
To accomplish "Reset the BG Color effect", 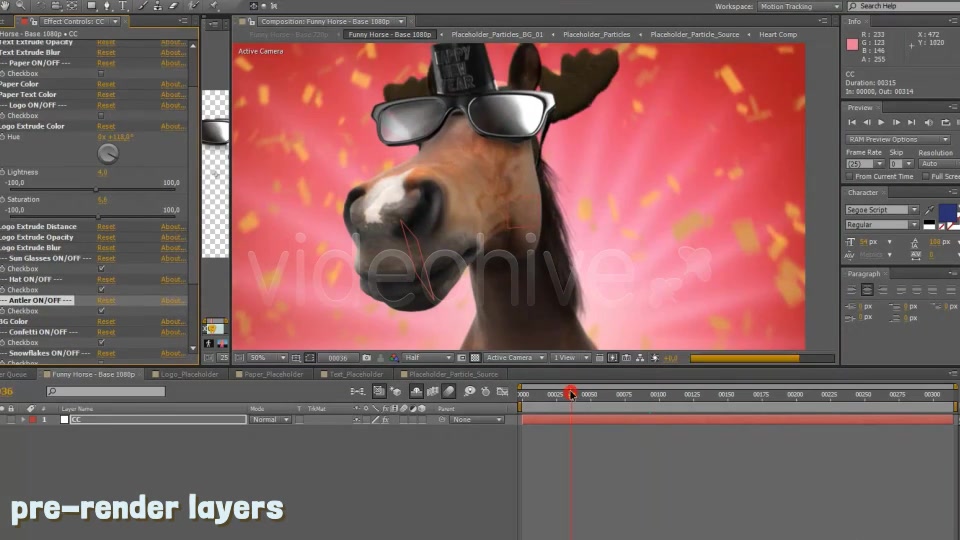I will (x=106, y=322).
